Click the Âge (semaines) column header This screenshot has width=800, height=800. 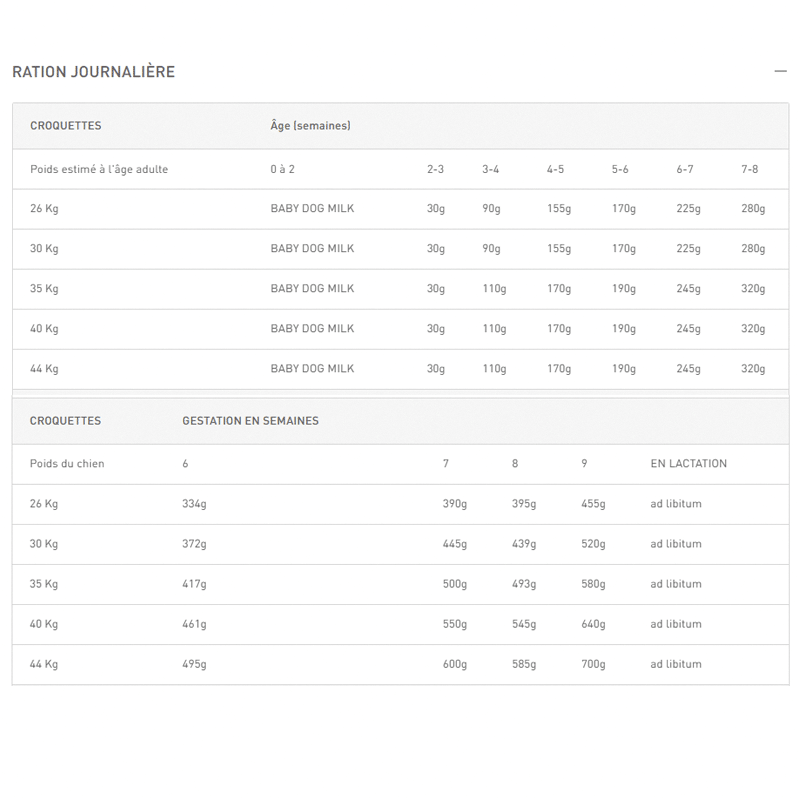pos(310,126)
